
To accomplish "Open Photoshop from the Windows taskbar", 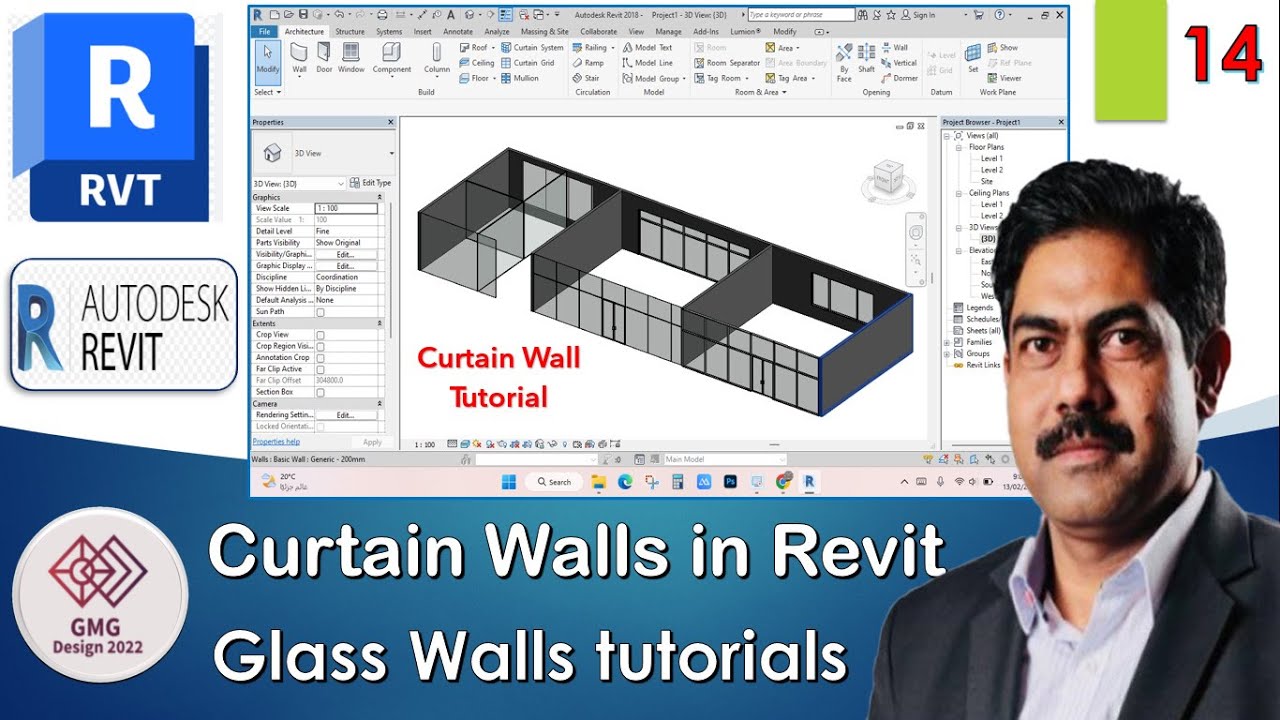I will (x=730, y=481).
